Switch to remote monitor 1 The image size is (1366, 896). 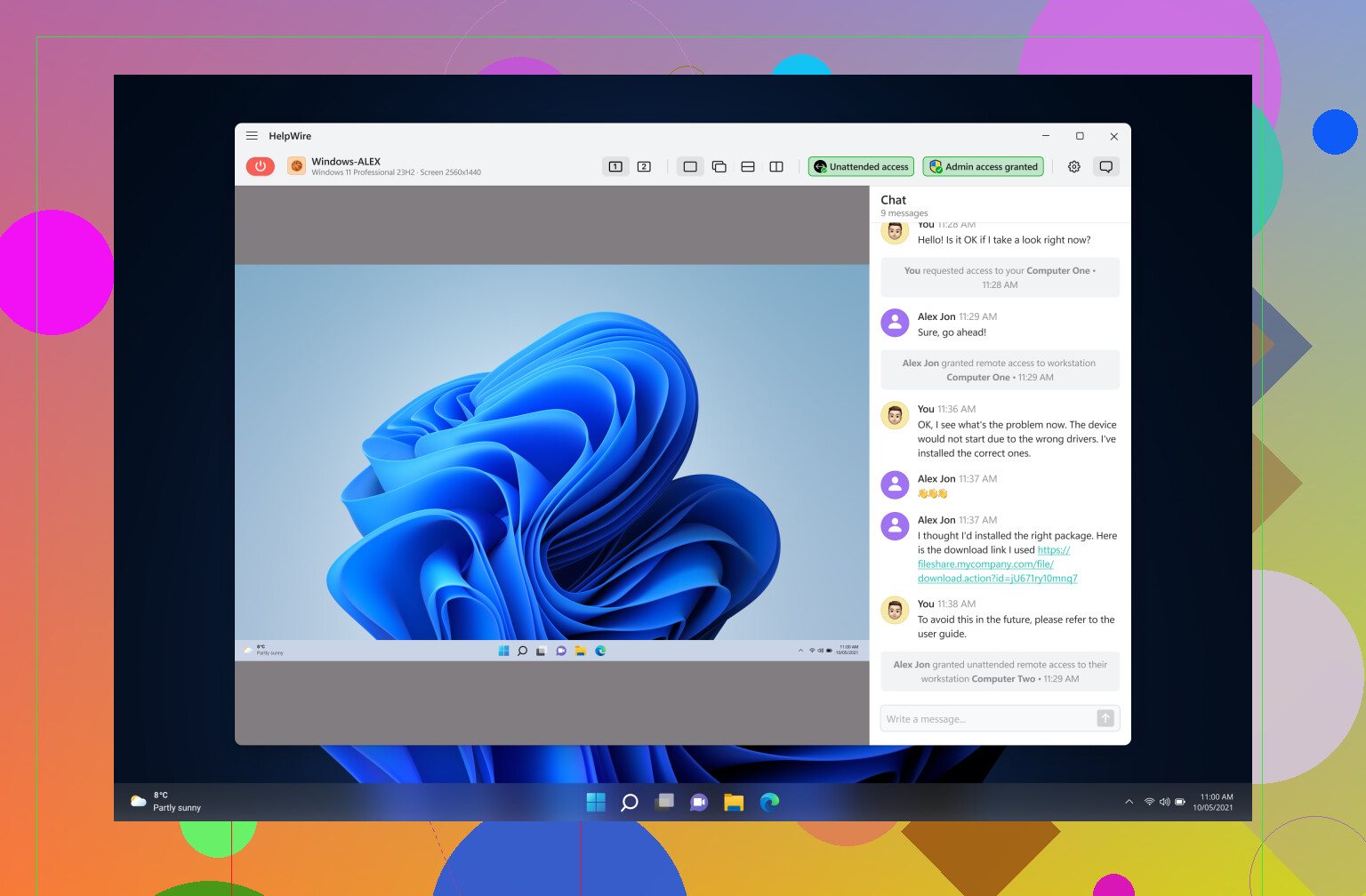pyautogui.click(x=615, y=166)
